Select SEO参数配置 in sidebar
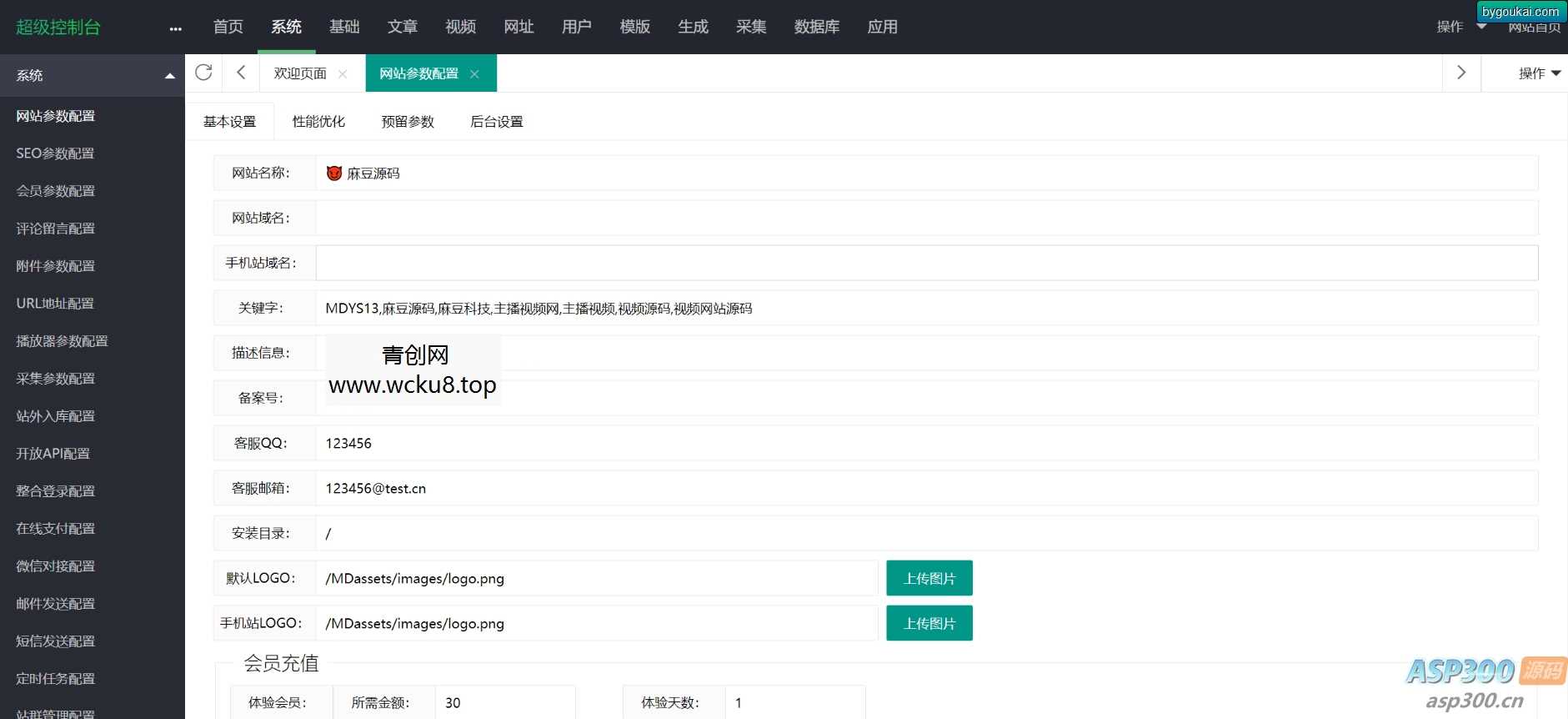1568x719 pixels. coord(55,153)
